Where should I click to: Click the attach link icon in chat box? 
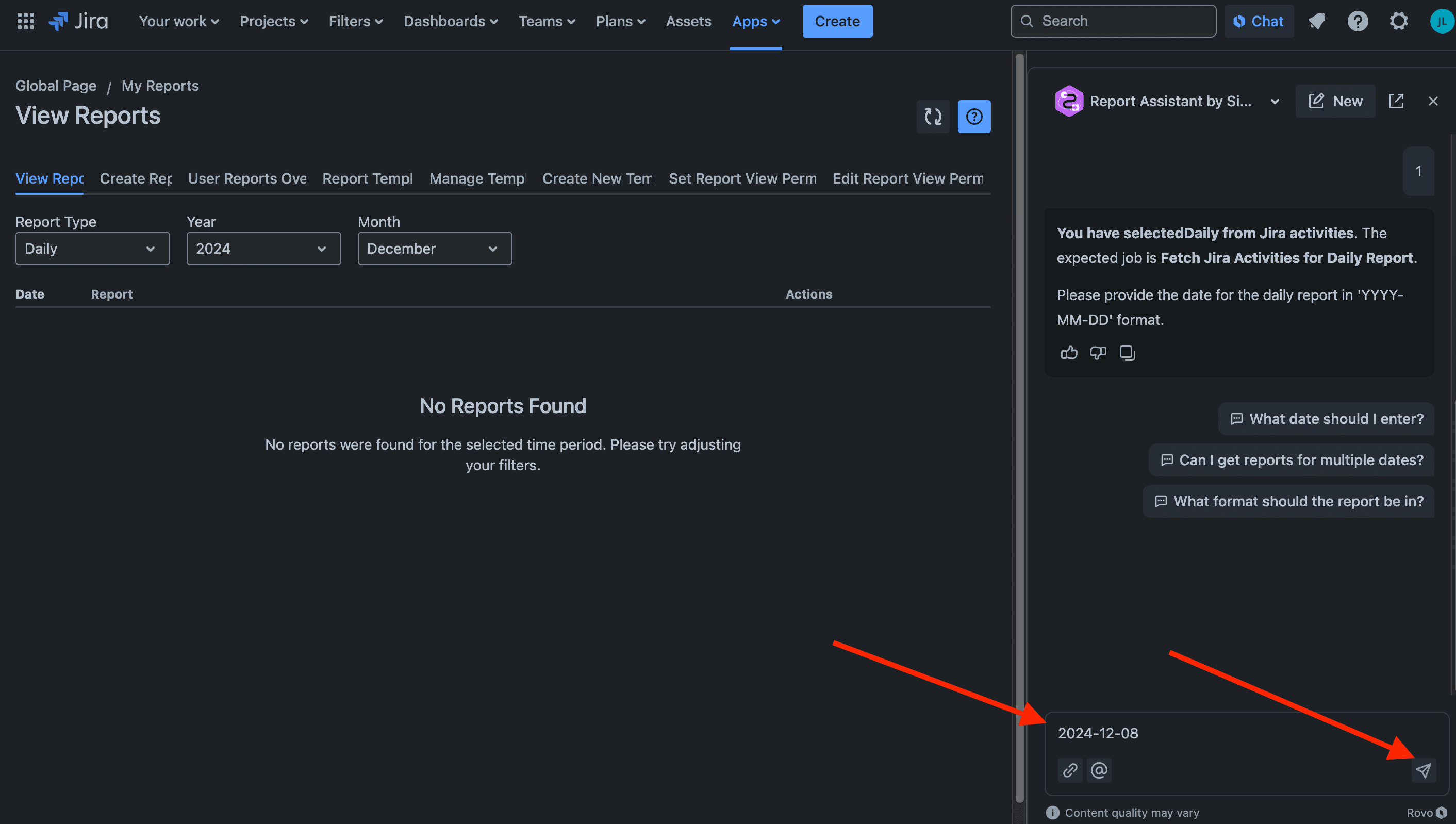pyautogui.click(x=1069, y=770)
